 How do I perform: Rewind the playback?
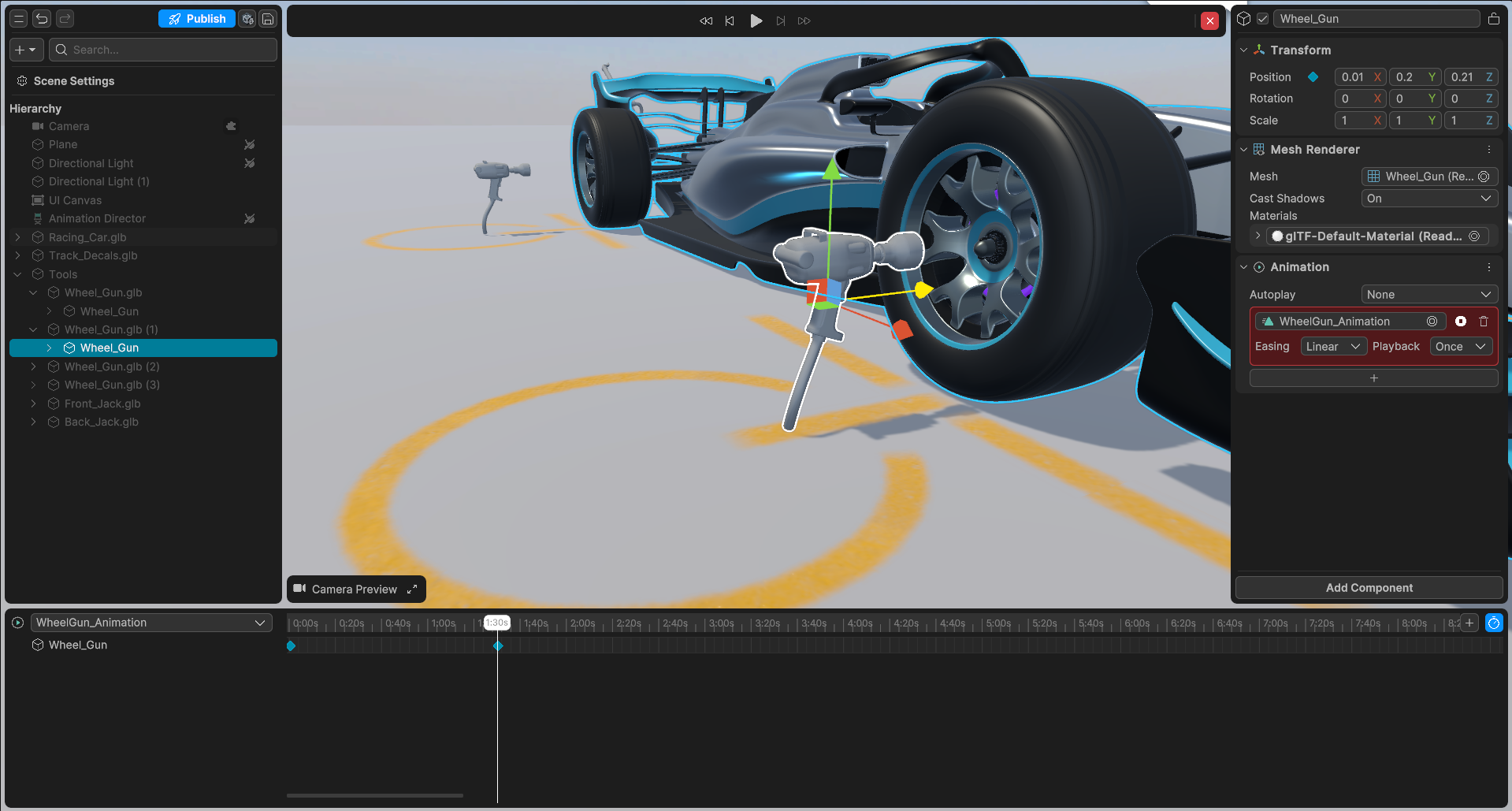[706, 20]
